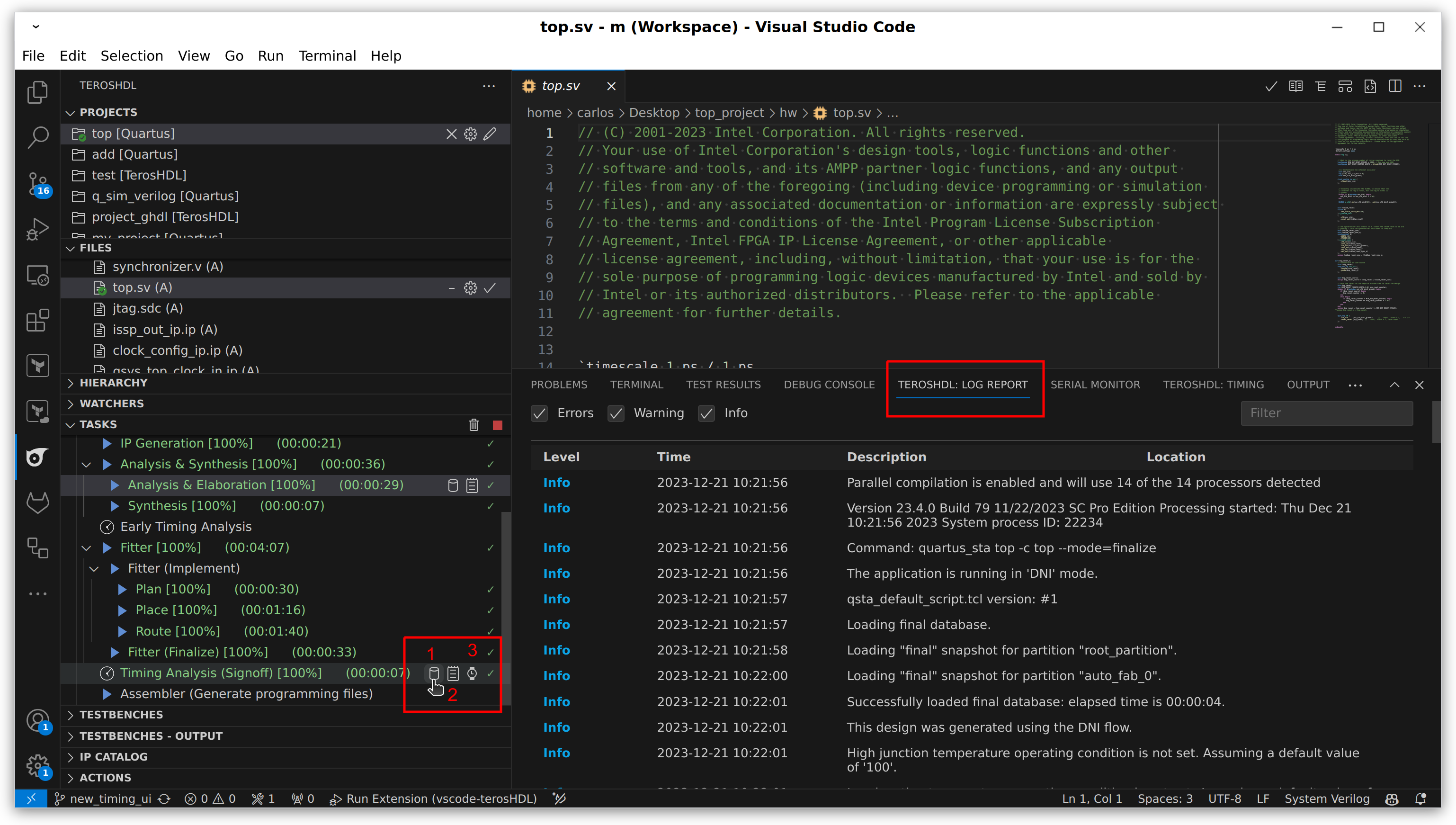Open gear settings for top.sv file
1456x825 pixels.
470,288
